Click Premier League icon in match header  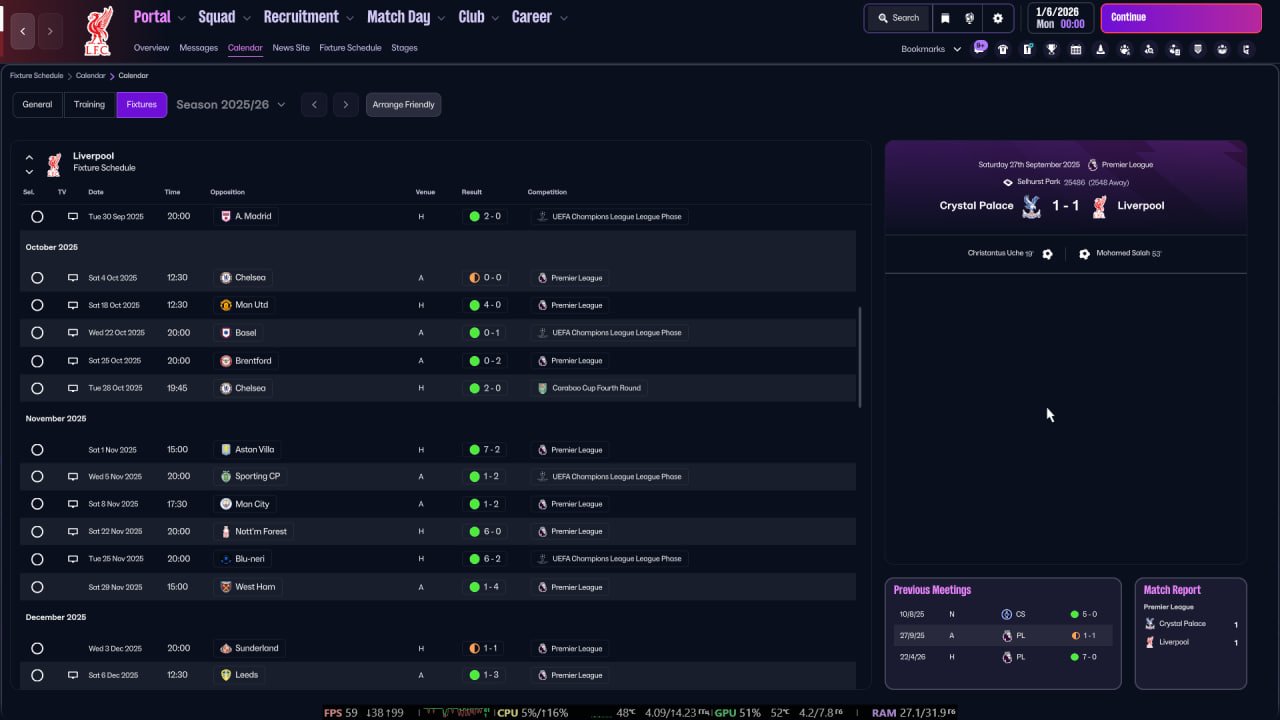1092,164
